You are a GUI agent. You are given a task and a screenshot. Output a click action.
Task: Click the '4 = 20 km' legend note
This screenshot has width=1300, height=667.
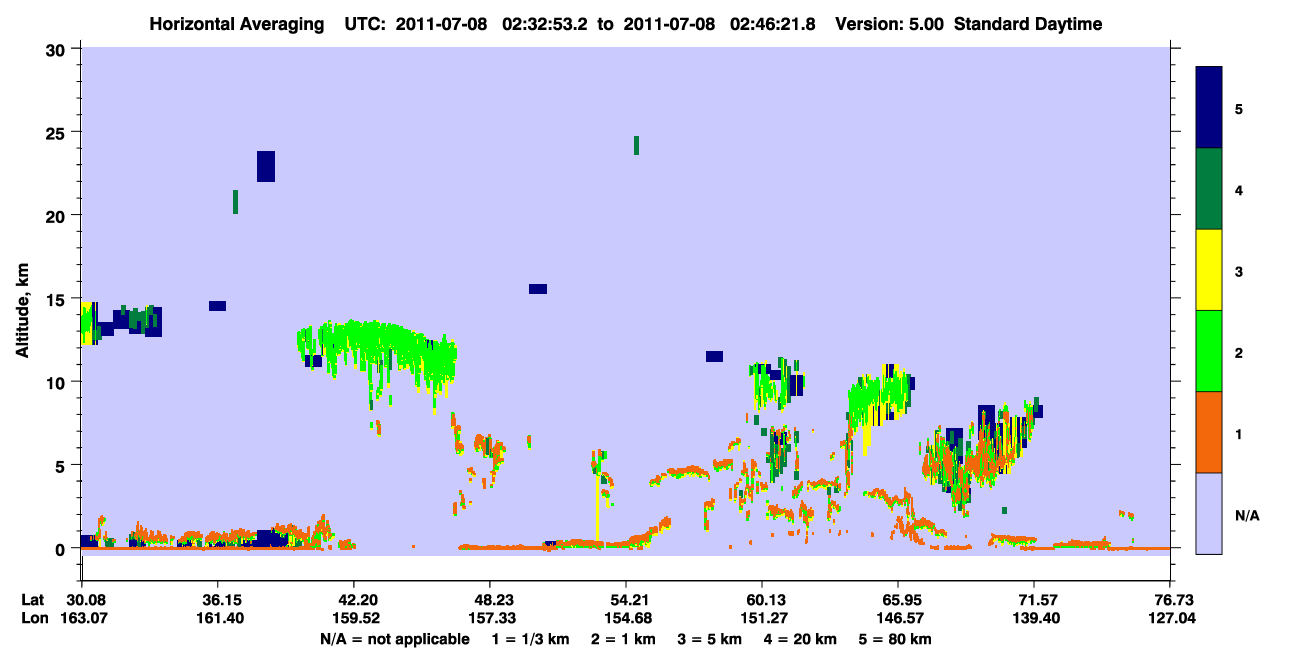pyautogui.click(x=802, y=639)
